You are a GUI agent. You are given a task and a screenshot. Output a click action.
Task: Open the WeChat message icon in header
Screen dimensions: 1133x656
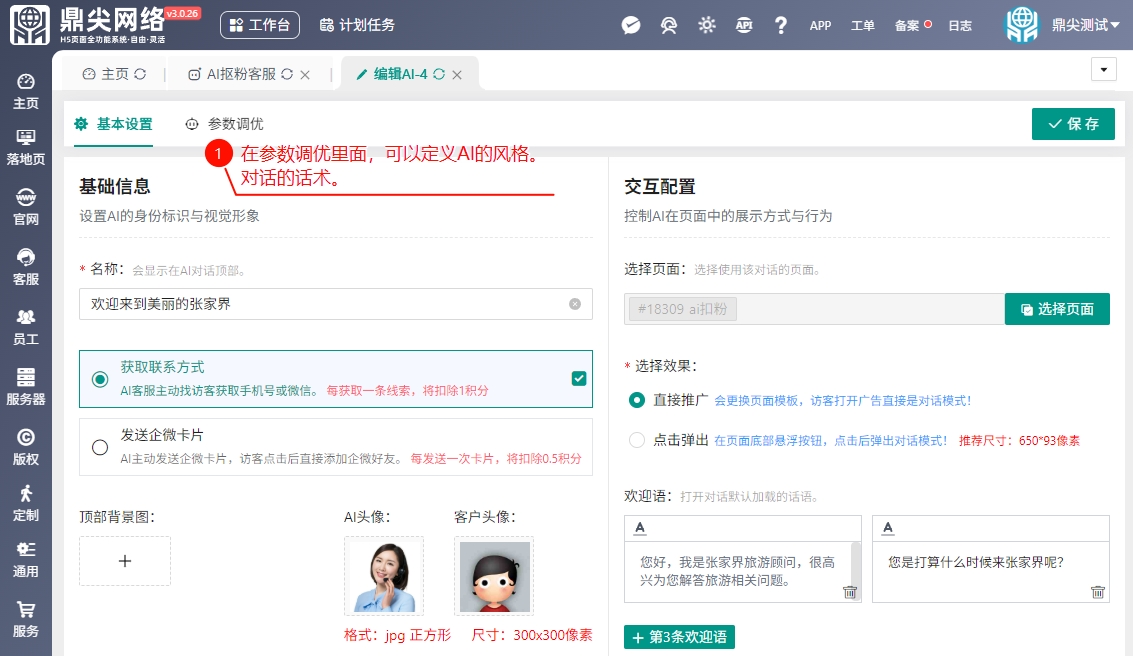tap(631, 25)
